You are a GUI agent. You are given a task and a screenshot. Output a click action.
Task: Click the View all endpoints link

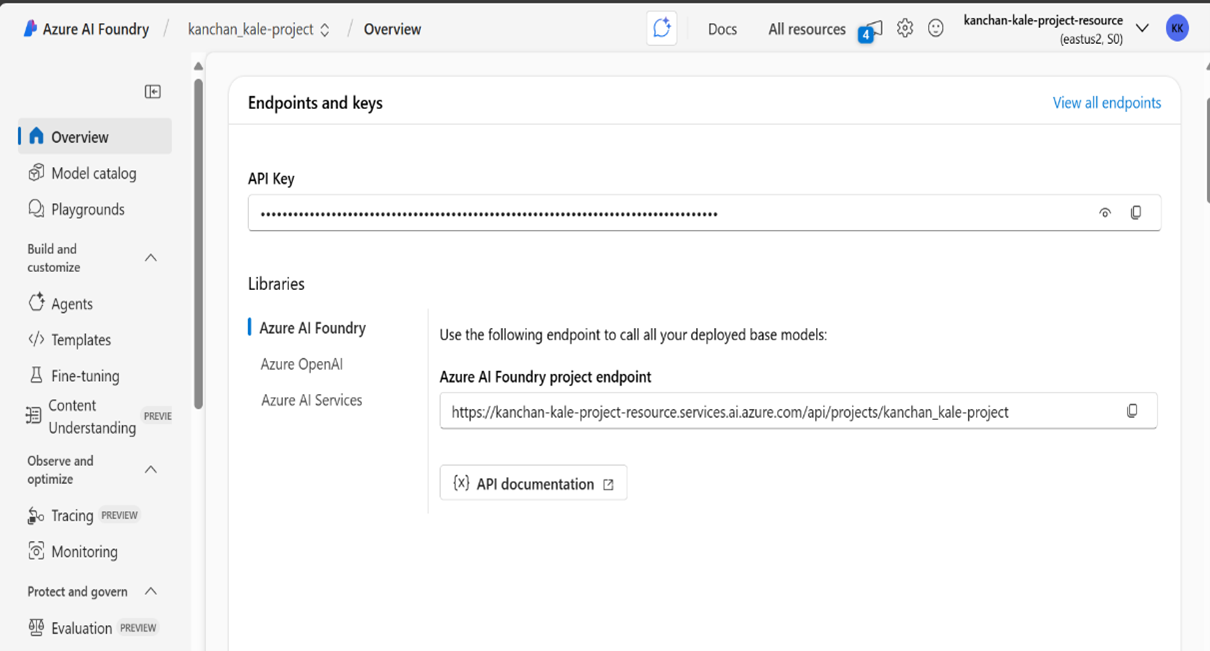coord(1106,102)
